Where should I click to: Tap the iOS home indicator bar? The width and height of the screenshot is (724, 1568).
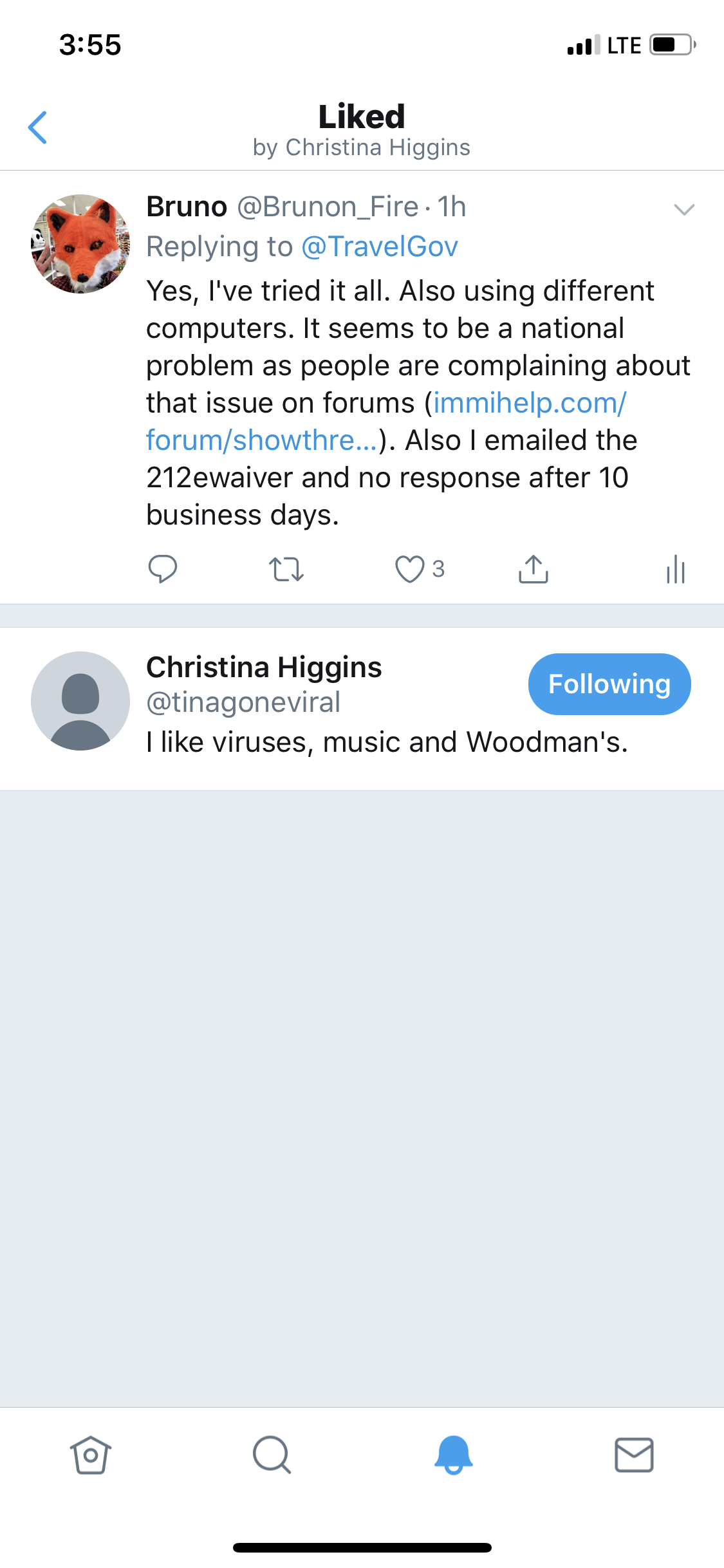tap(362, 1547)
